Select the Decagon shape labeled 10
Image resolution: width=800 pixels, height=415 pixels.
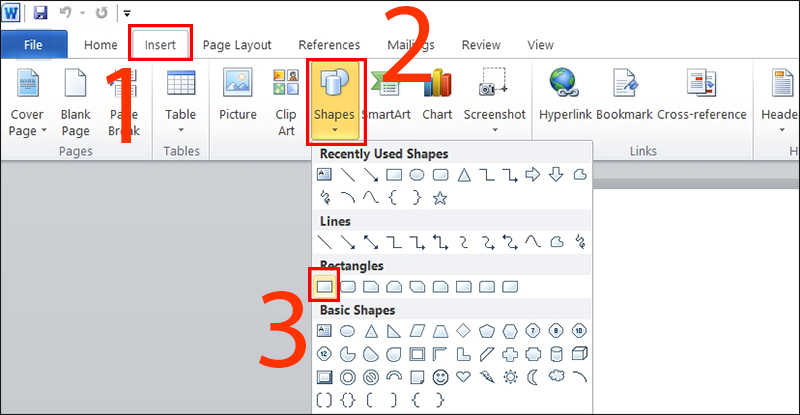tap(579, 331)
